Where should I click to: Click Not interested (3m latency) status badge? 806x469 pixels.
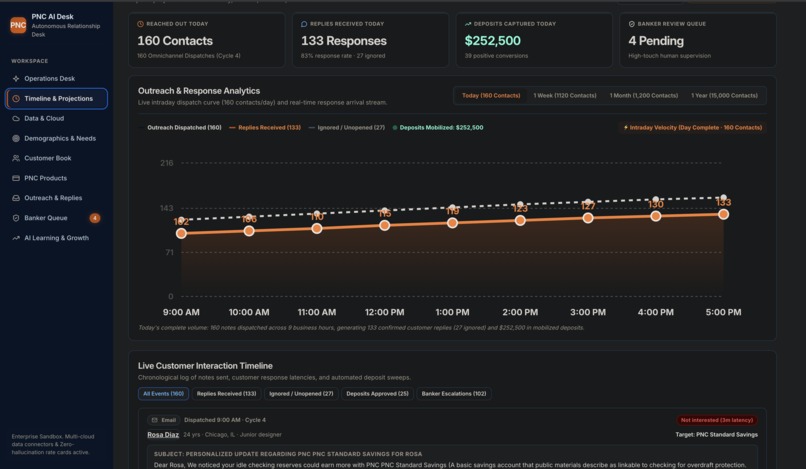717,420
